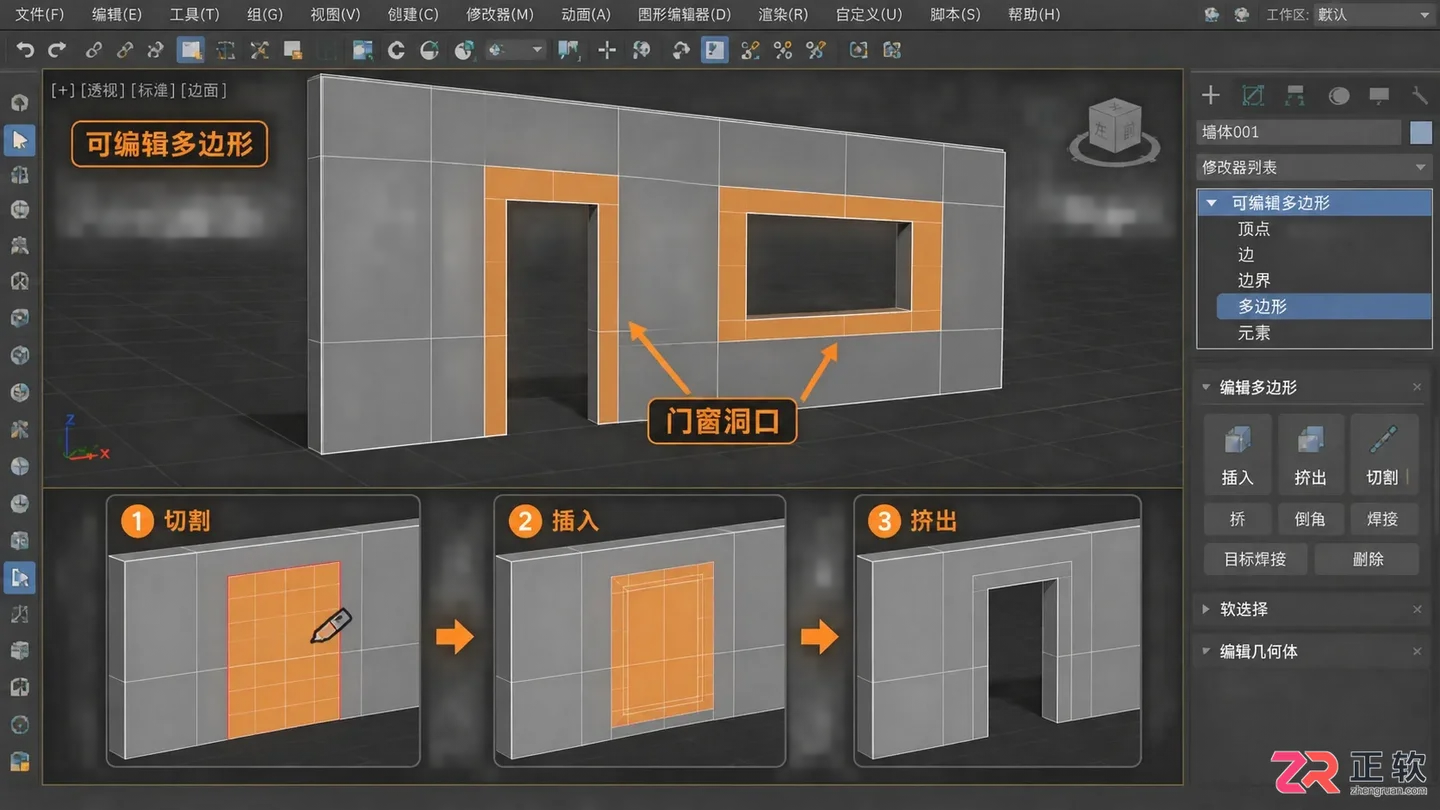Image resolution: width=1440 pixels, height=810 pixels.
Task: Open the 文件(F) menu
Action: [x=40, y=15]
